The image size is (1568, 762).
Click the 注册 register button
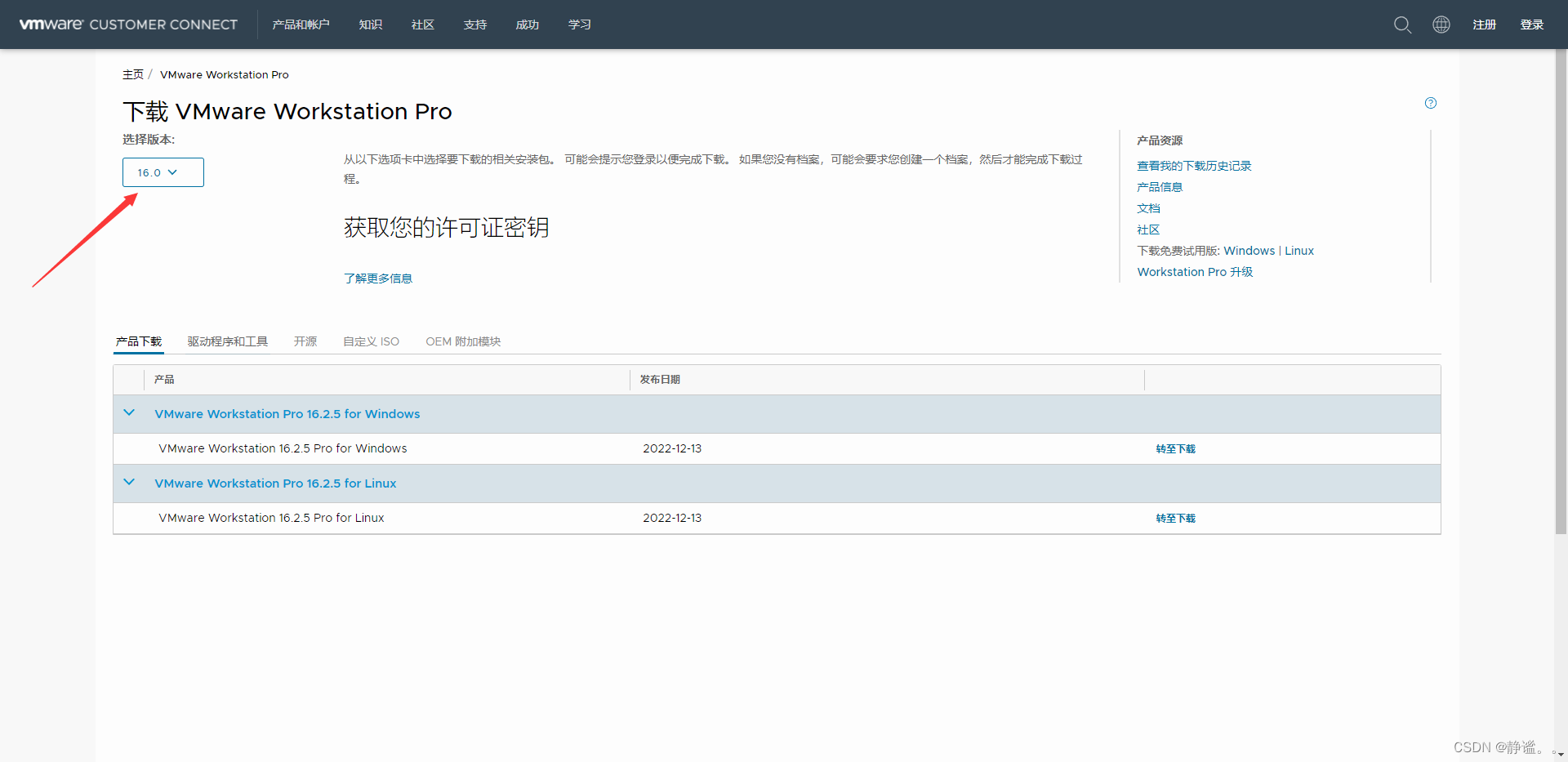(x=1485, y=25)
